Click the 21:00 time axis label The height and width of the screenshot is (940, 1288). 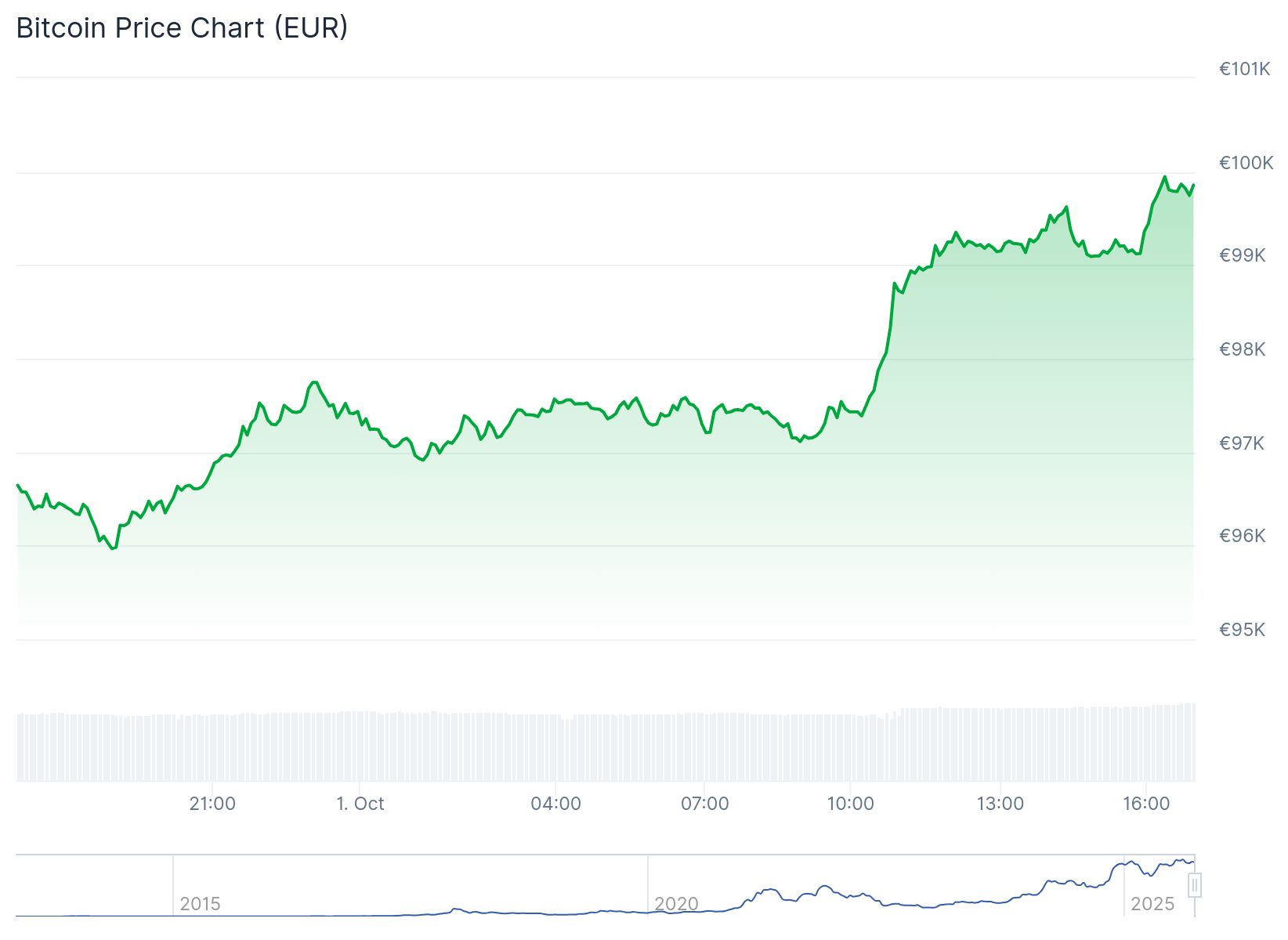pos(212,804)
